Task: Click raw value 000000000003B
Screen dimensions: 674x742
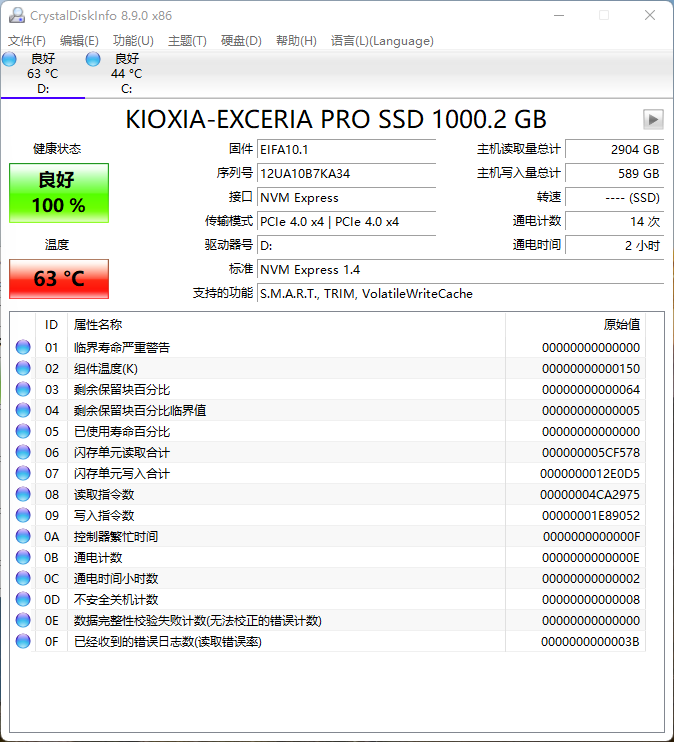Action: tap(590, 641)
